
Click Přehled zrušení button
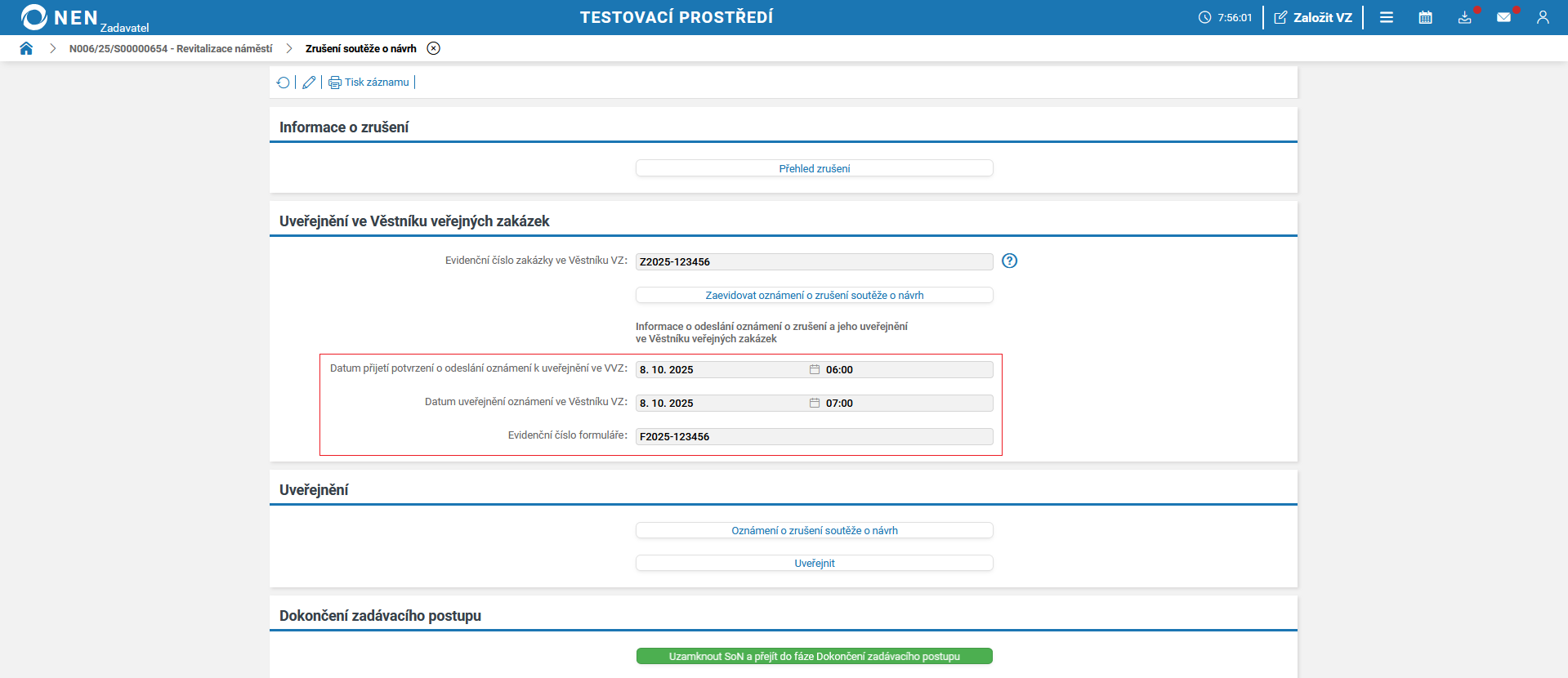pyautogui.click(x=815, y=168)
